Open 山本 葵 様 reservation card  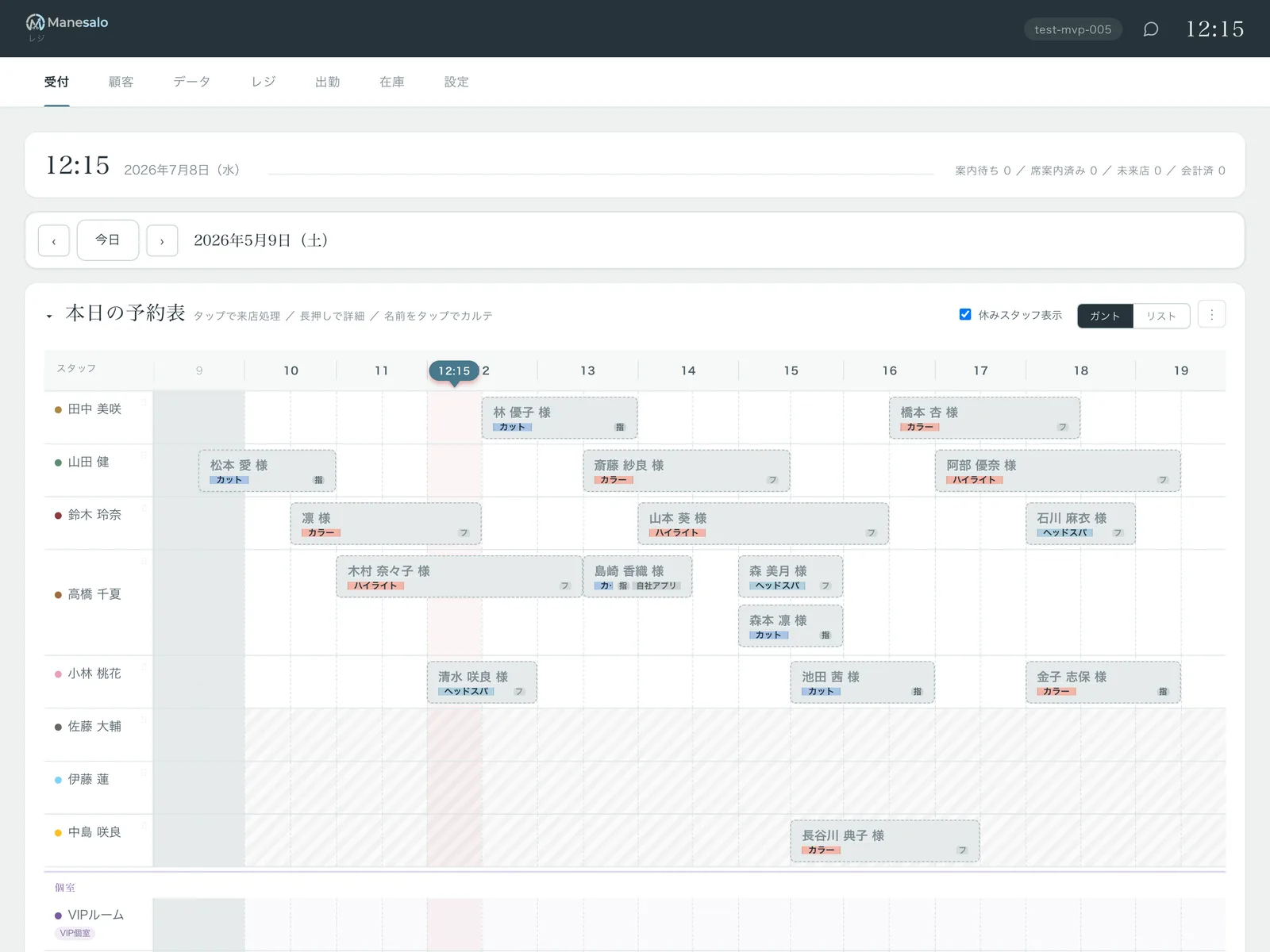764,524
